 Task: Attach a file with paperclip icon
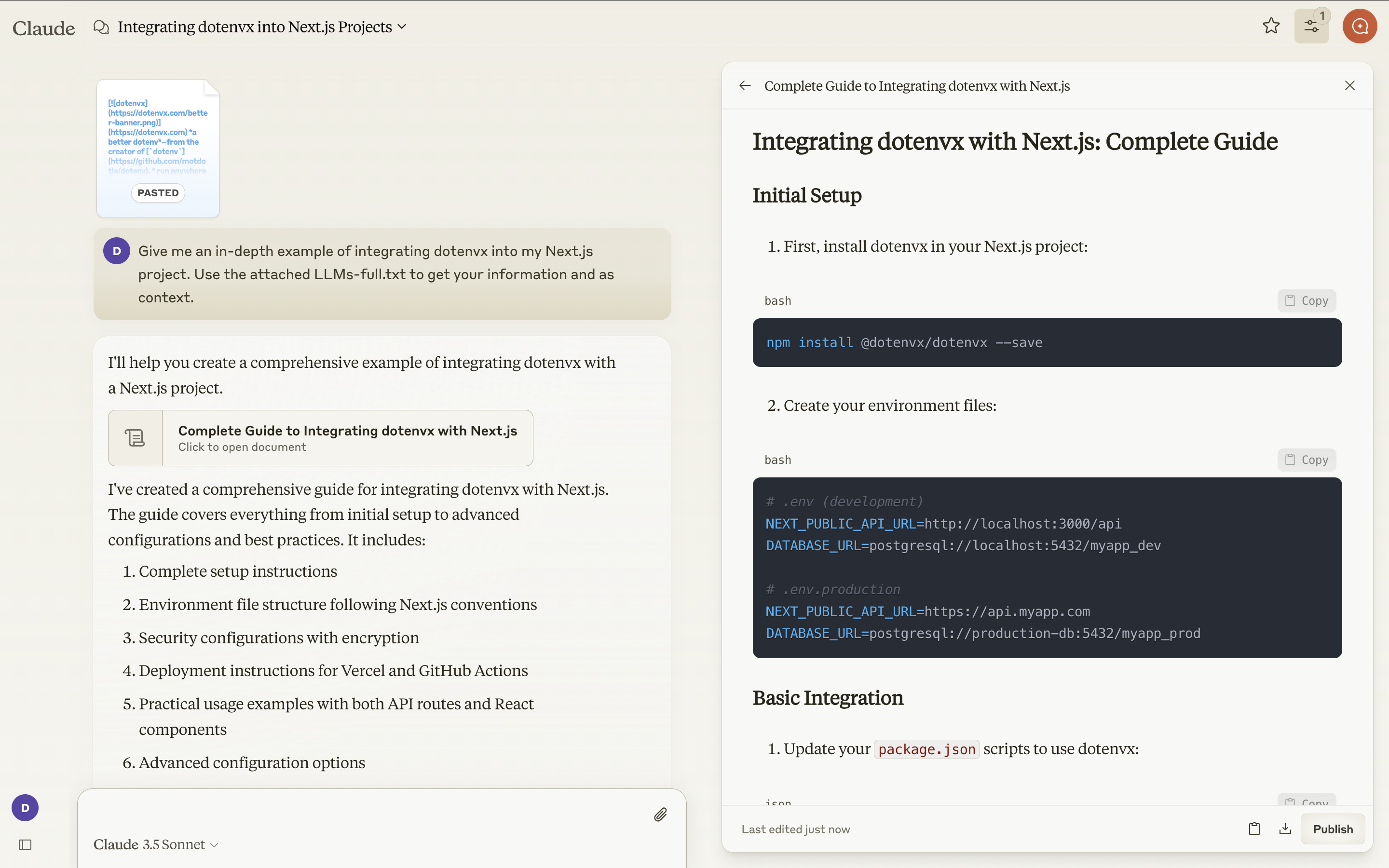click(x=660, y=814)
